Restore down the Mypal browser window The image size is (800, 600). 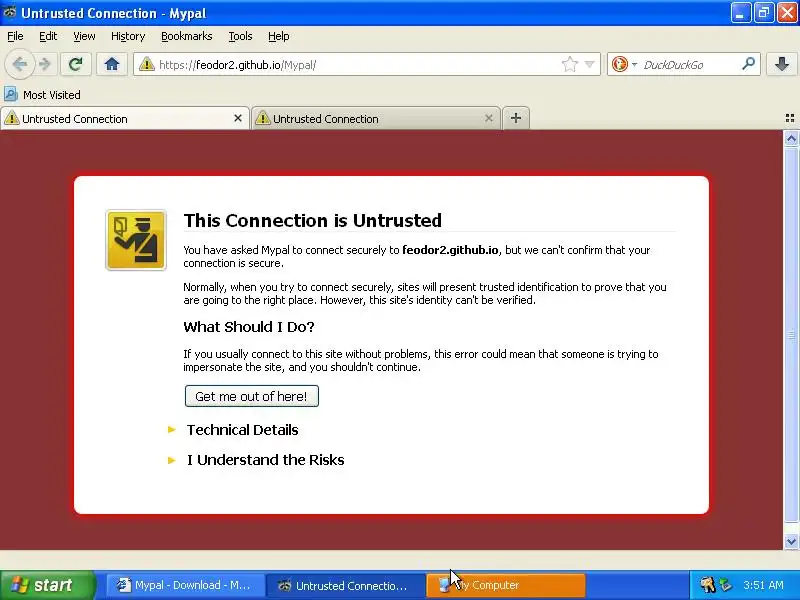[x=763, y=13]
